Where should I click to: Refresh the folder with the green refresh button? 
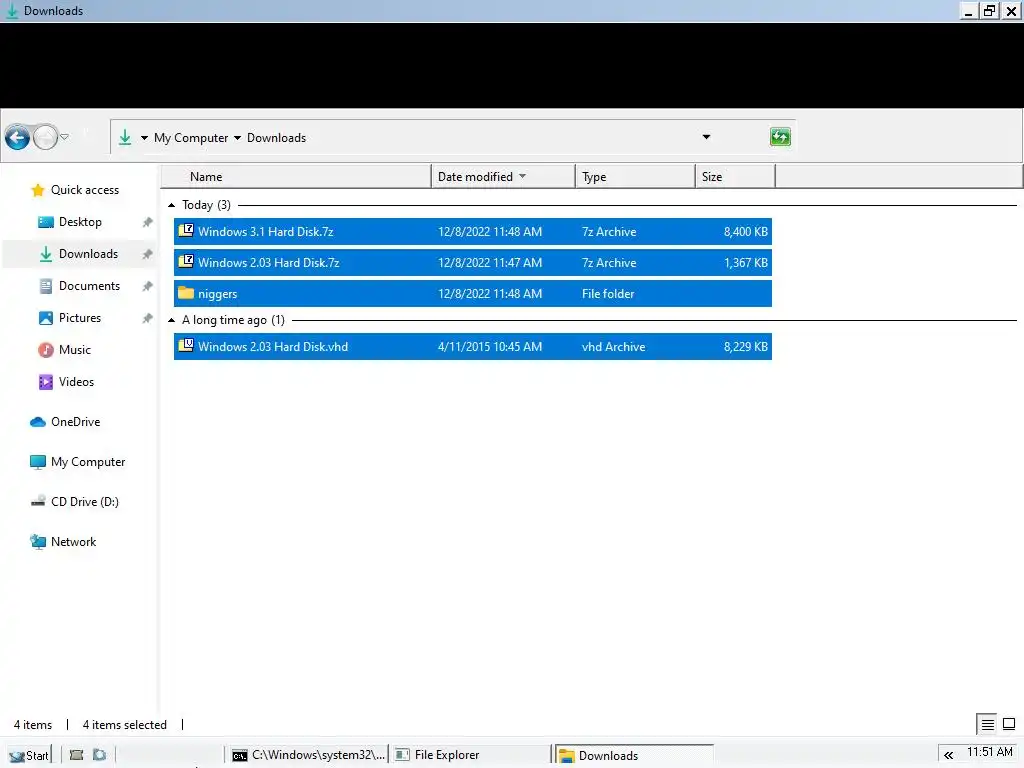(x=780, y=137)
